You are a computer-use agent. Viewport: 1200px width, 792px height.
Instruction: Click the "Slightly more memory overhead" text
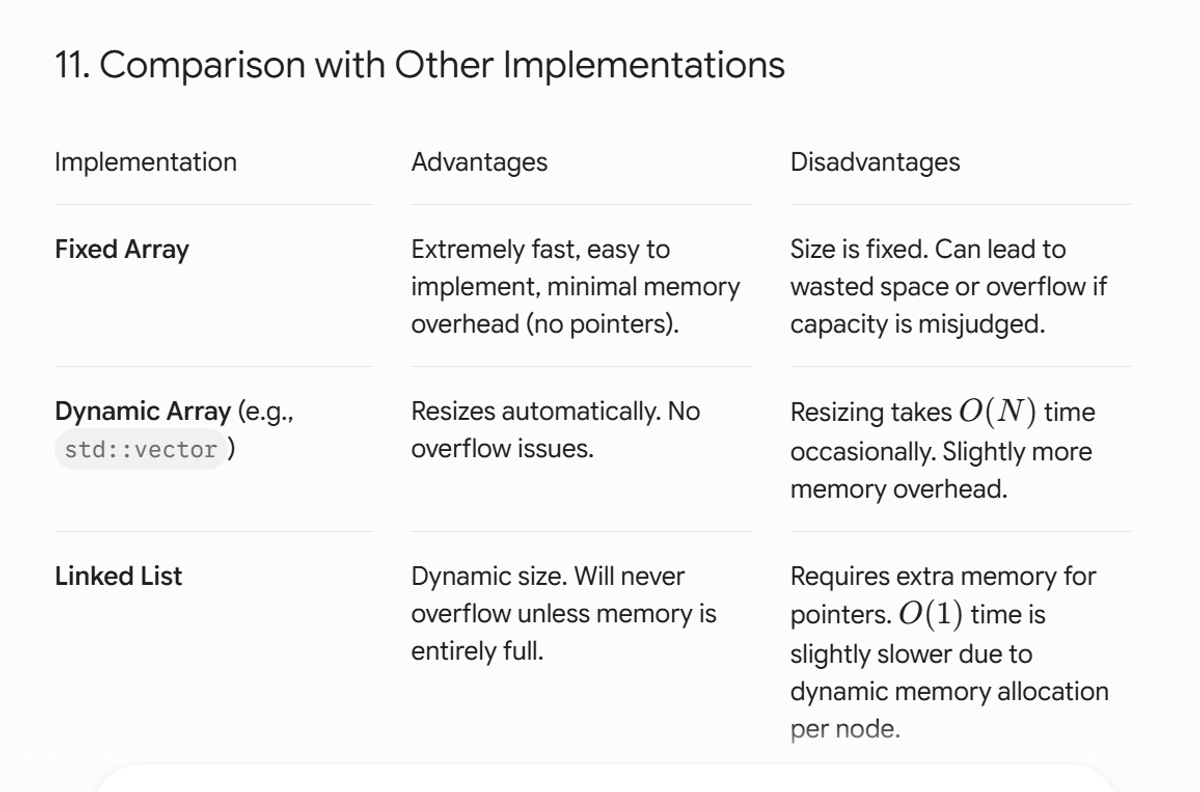coord(941,470)
